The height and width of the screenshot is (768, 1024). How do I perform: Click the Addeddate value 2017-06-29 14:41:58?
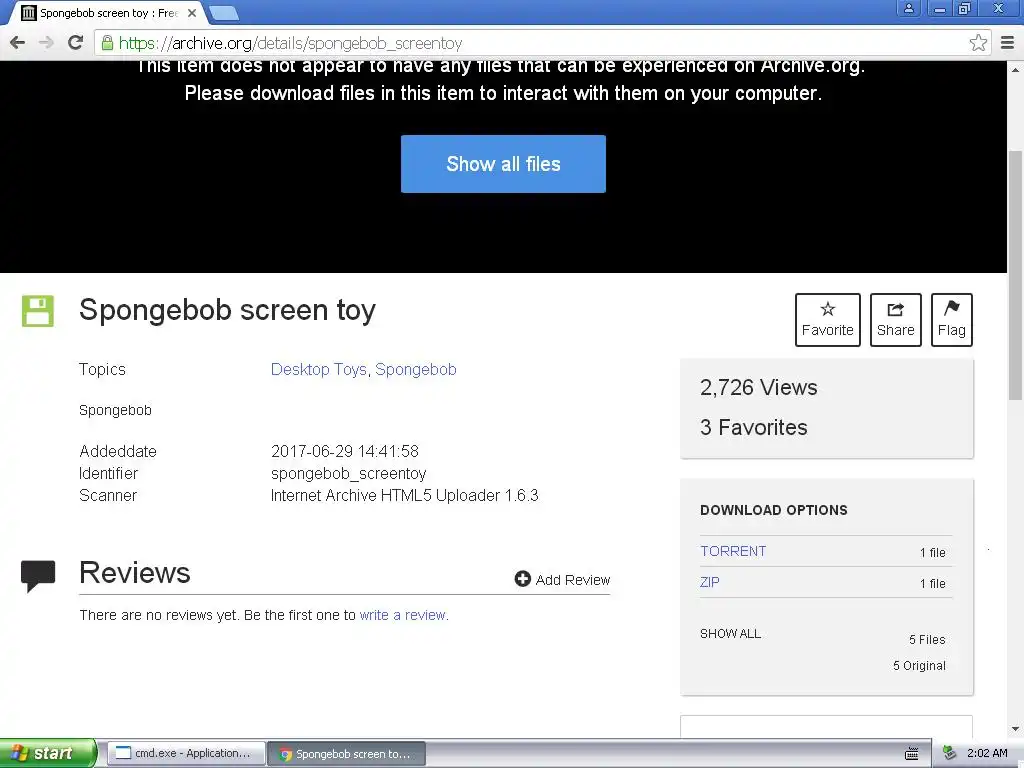pos(344,451)
